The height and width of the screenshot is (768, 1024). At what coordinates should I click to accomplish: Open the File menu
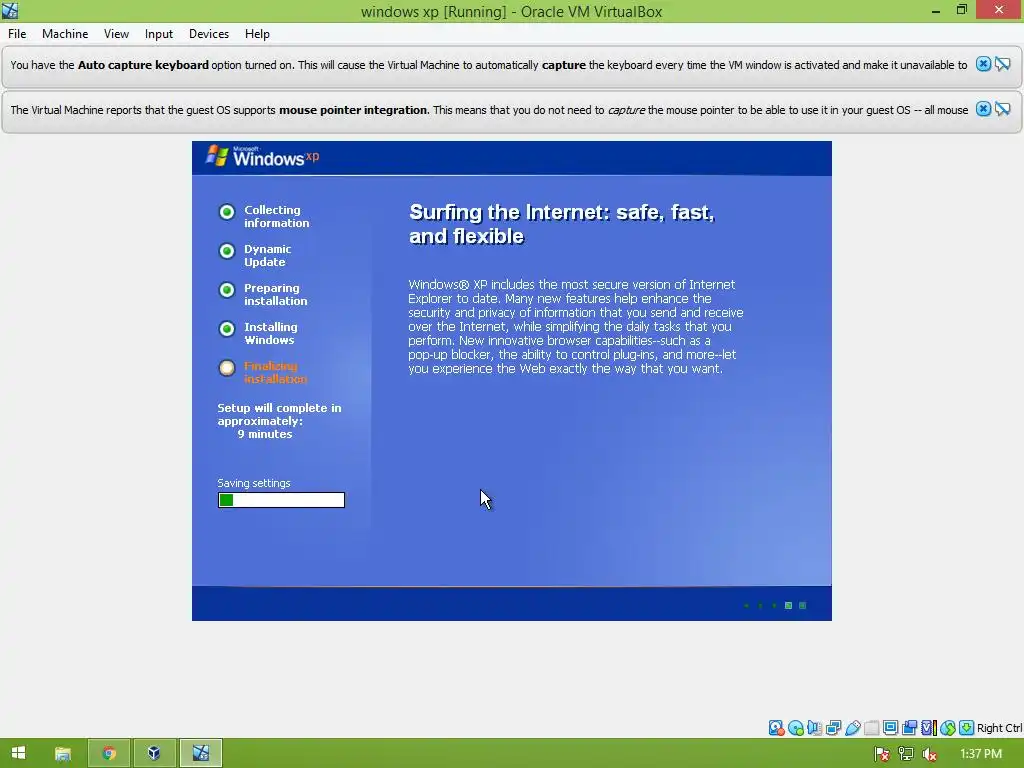click(x=17, y=34)
